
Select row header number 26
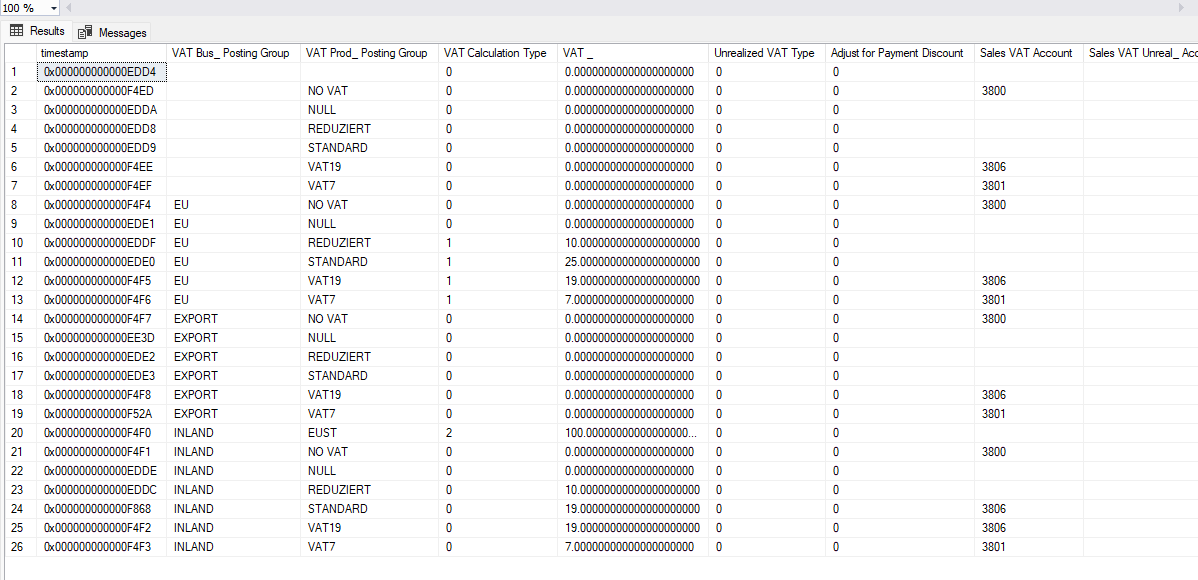tap(21, 546)
